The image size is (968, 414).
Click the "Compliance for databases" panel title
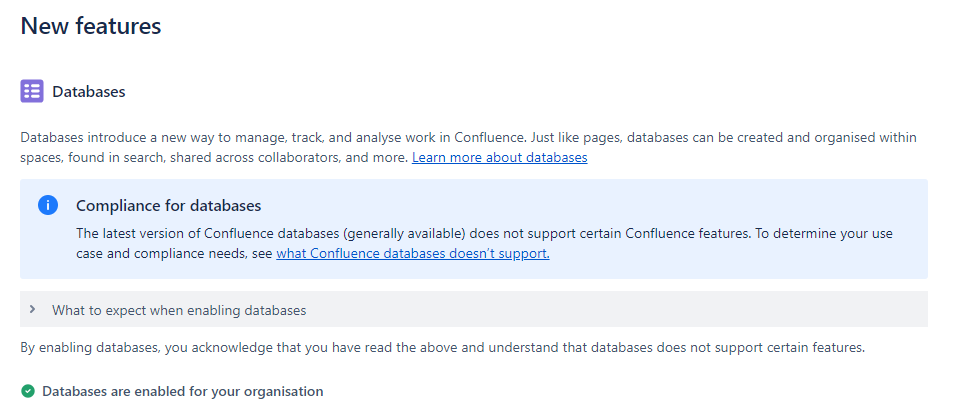169,205
